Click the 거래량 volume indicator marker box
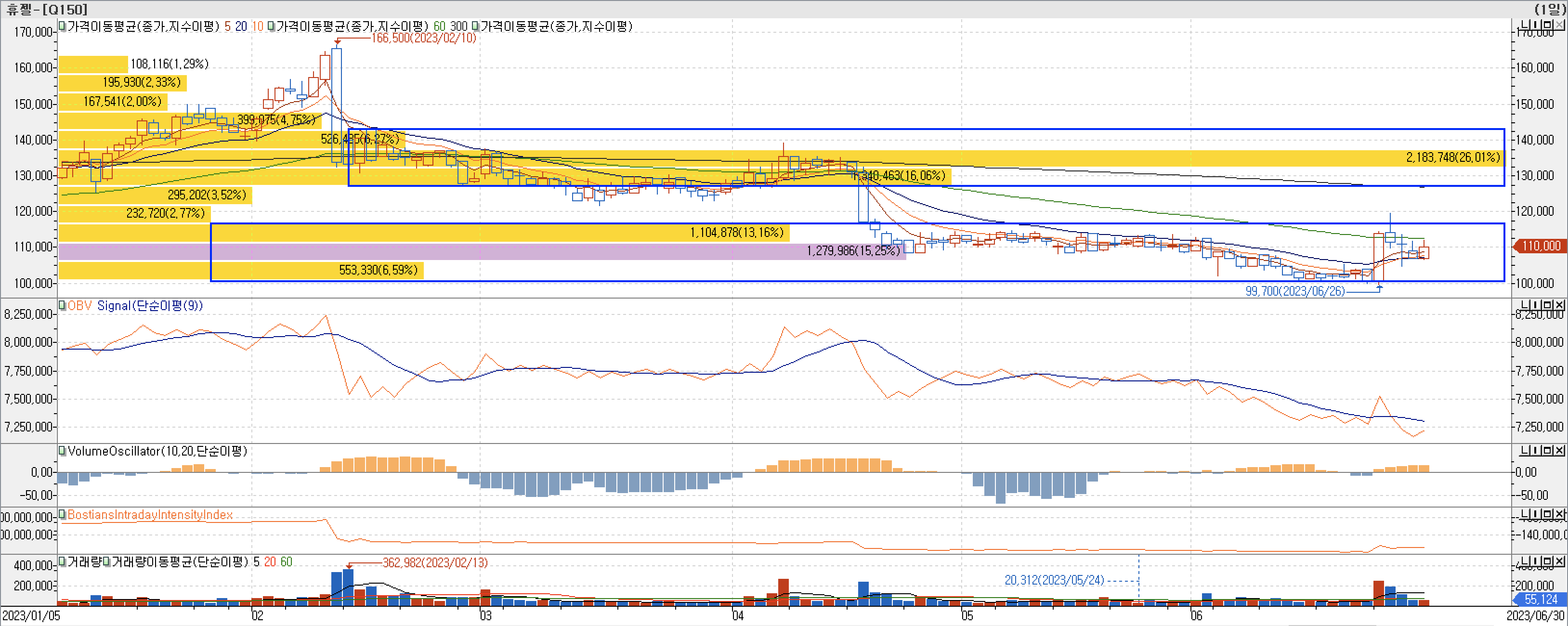Image resolution: width=1568 pixels, height=626 pixels. click(62, 561)
